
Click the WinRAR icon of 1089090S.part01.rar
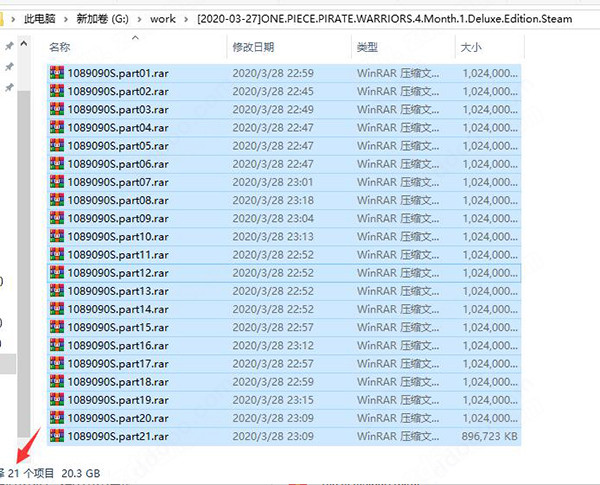coord(57,73)
